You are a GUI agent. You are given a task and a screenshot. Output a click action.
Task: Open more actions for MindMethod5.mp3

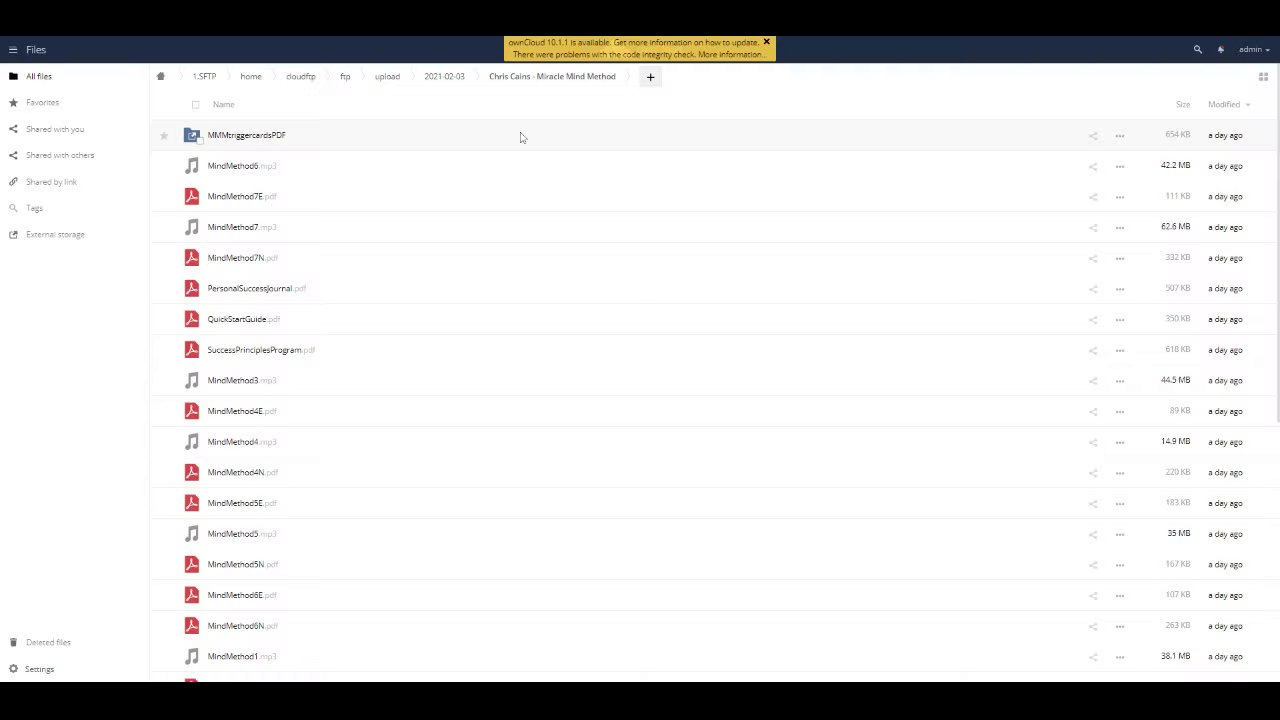point(1120,534)
